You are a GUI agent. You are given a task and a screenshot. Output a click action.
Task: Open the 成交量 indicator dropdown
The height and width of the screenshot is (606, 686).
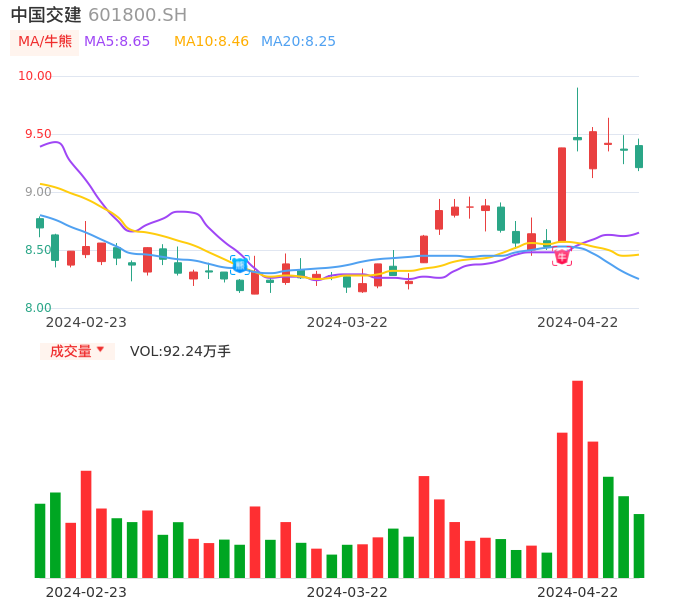(x=77, y=351)
